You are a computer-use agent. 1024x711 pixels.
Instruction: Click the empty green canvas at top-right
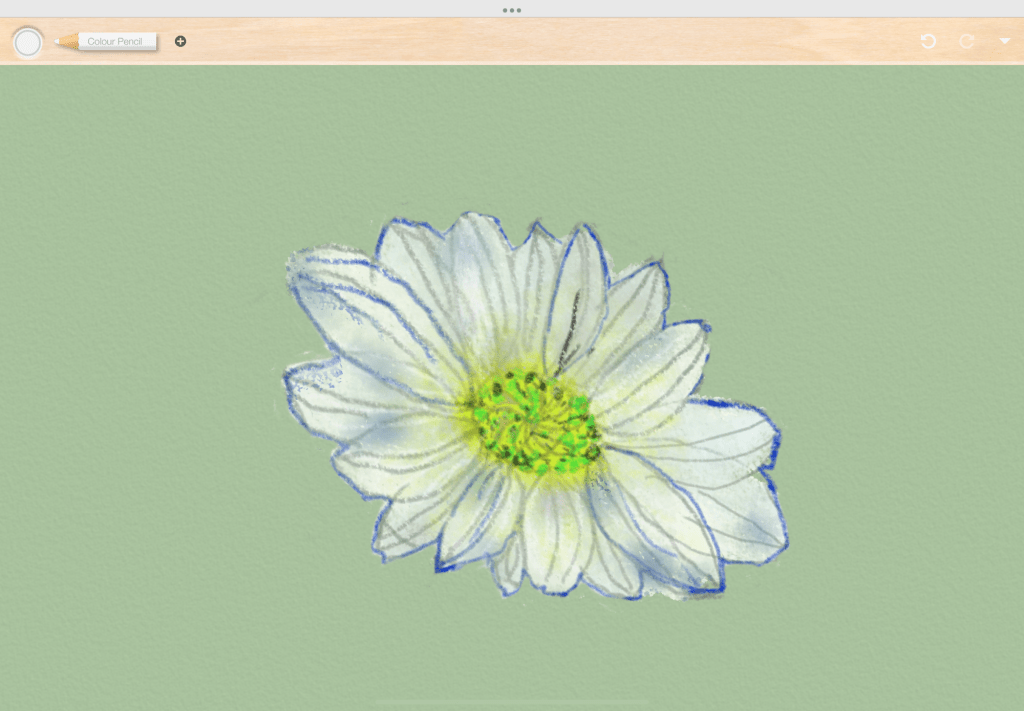(900, 150)
